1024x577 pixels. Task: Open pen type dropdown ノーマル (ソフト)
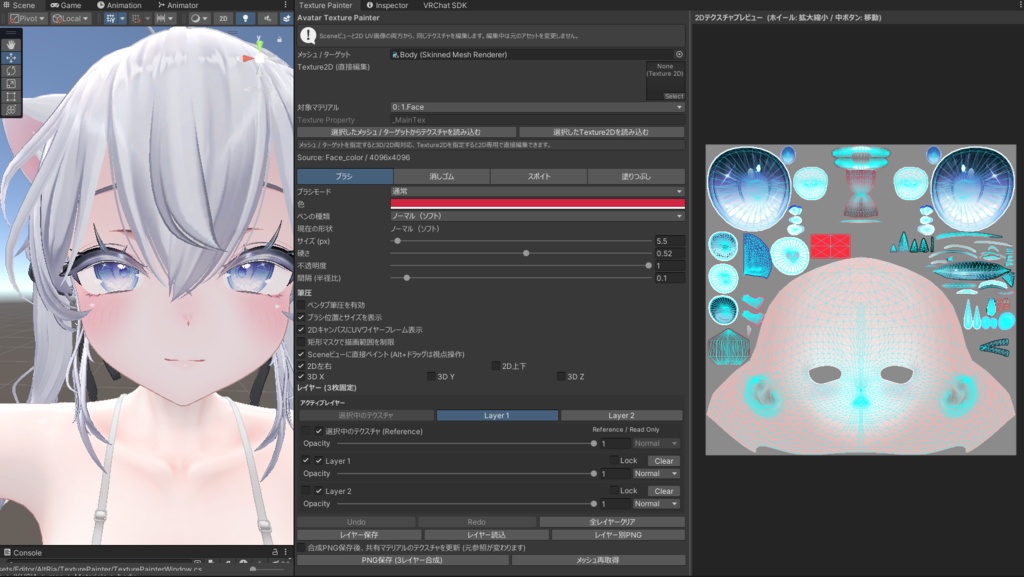pyautogui.click(x=537, y=216)
